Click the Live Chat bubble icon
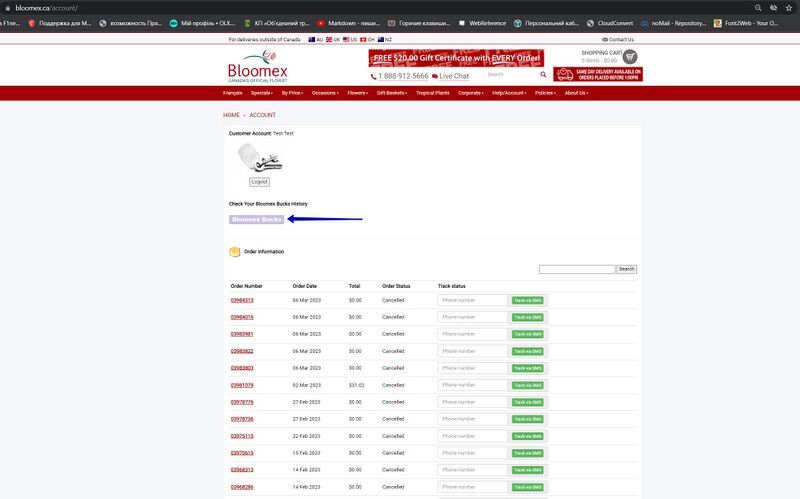 pyautogui.click(x=435, y=76)
